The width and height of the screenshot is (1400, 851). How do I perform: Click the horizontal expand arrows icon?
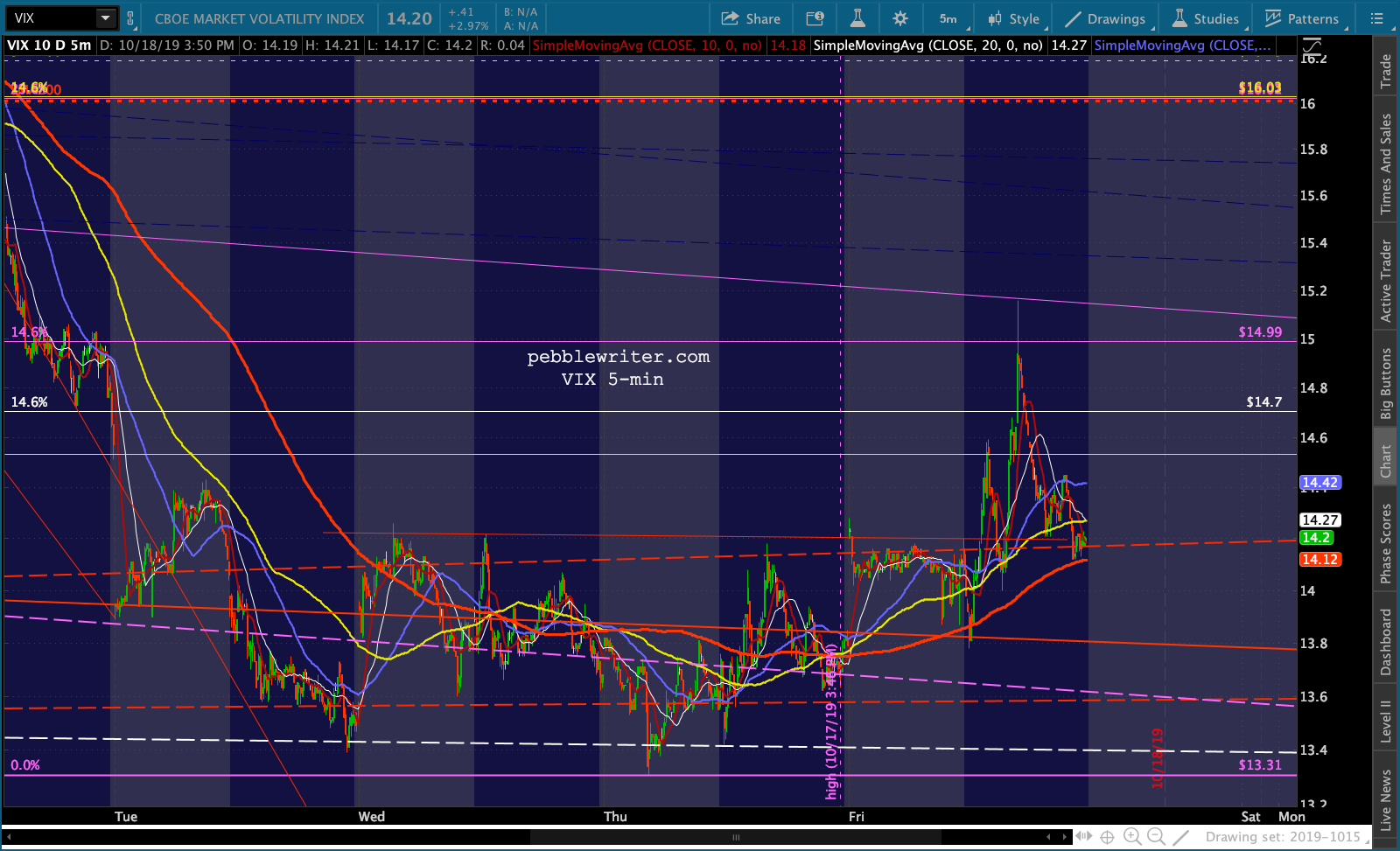pyautogui.click(x=1083, y=836)
